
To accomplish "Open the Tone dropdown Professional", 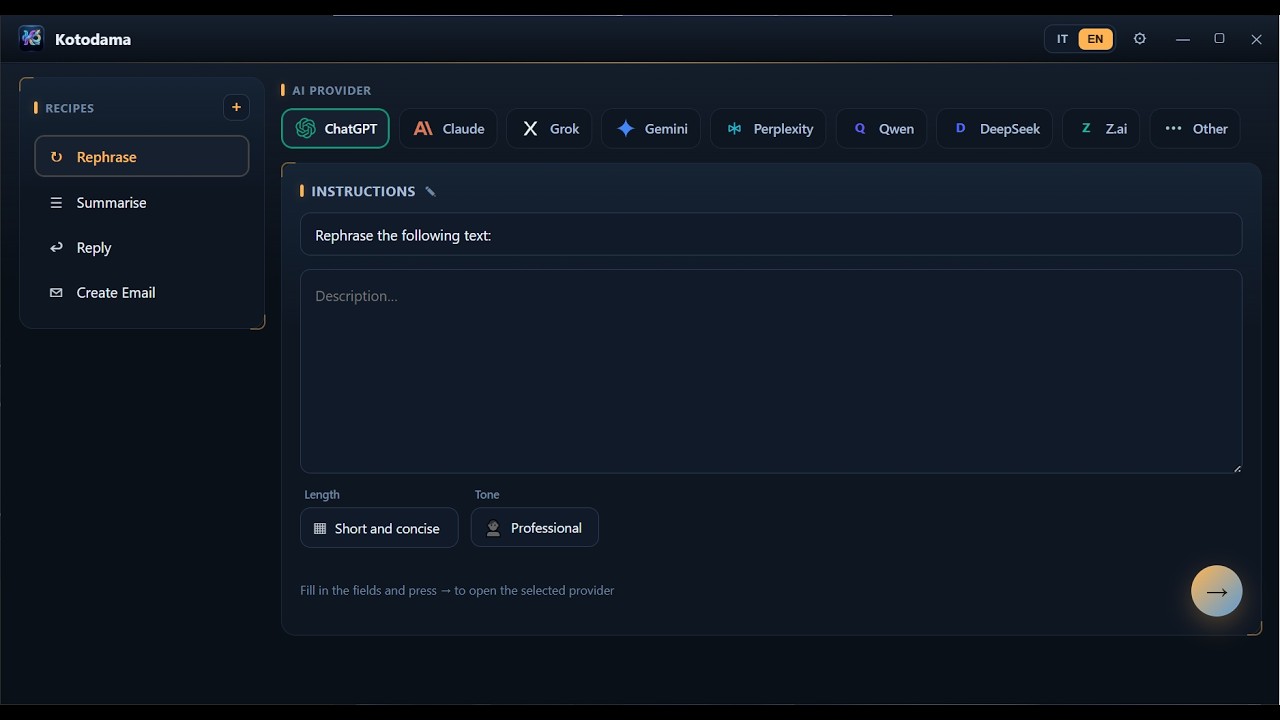I will [534, 527].
